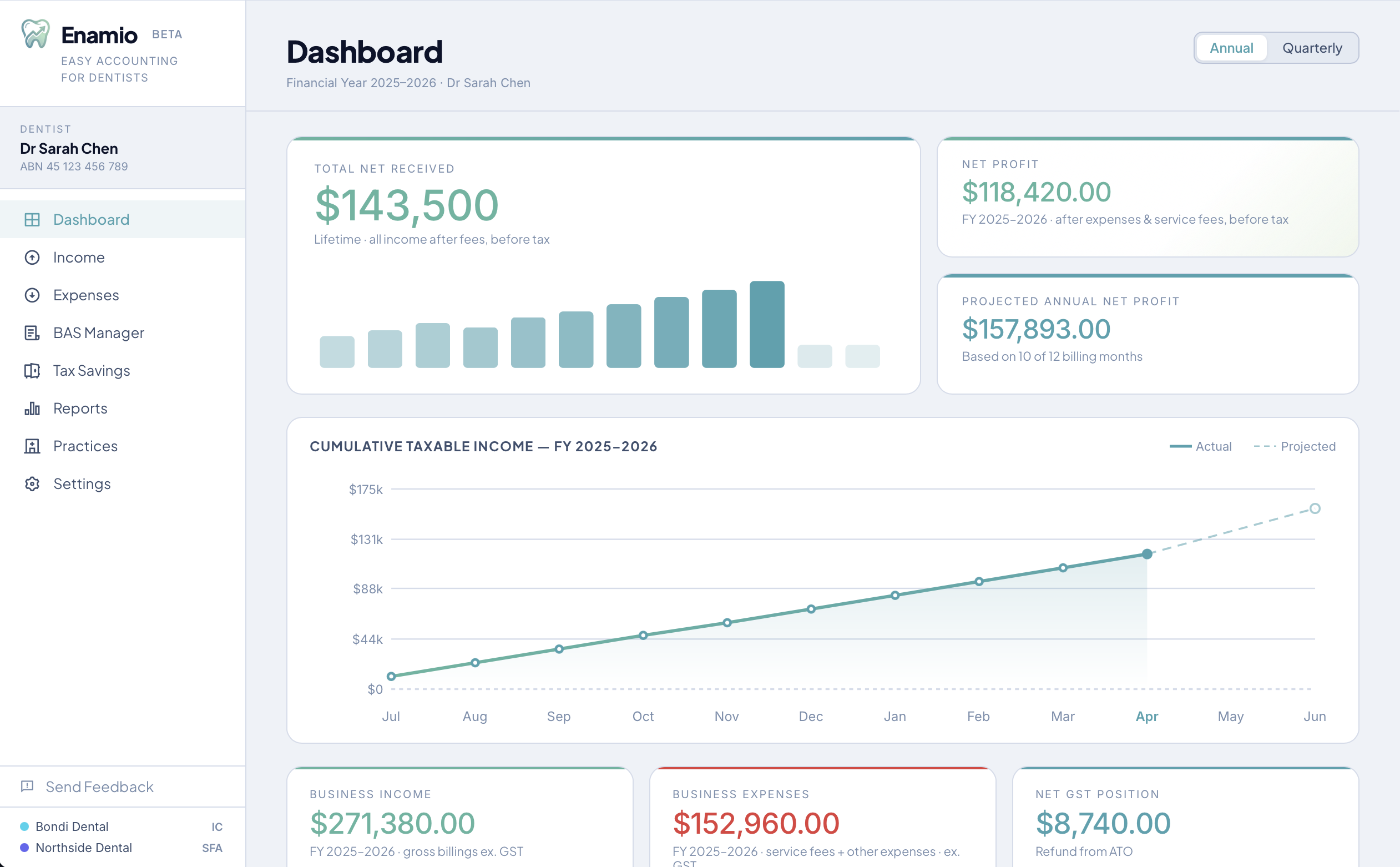Image resolution: width=1400 pixels, height=867 pixels.
Task: Open the BAS Manager icon
Action: pos(32,332)
